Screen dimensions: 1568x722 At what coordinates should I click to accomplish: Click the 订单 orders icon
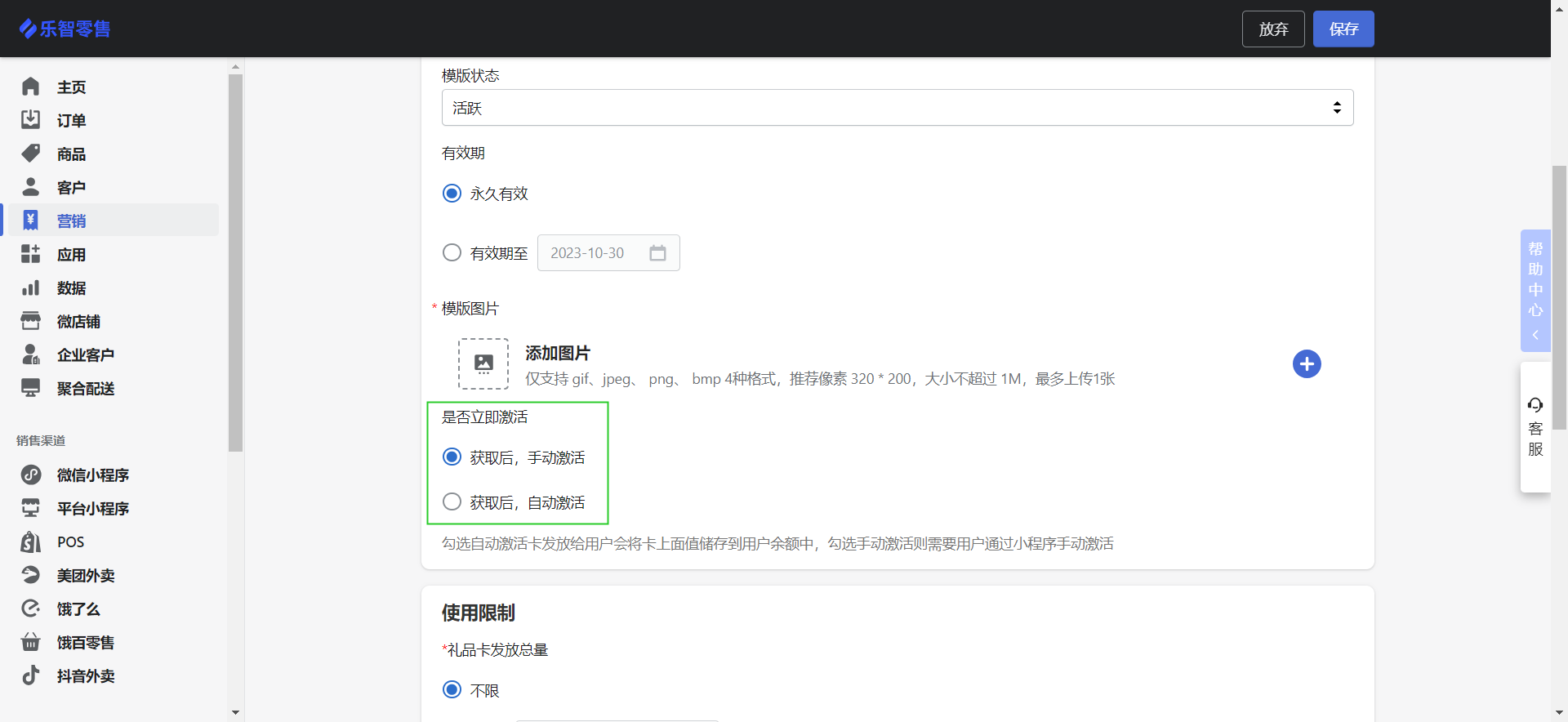pos(30,120)
